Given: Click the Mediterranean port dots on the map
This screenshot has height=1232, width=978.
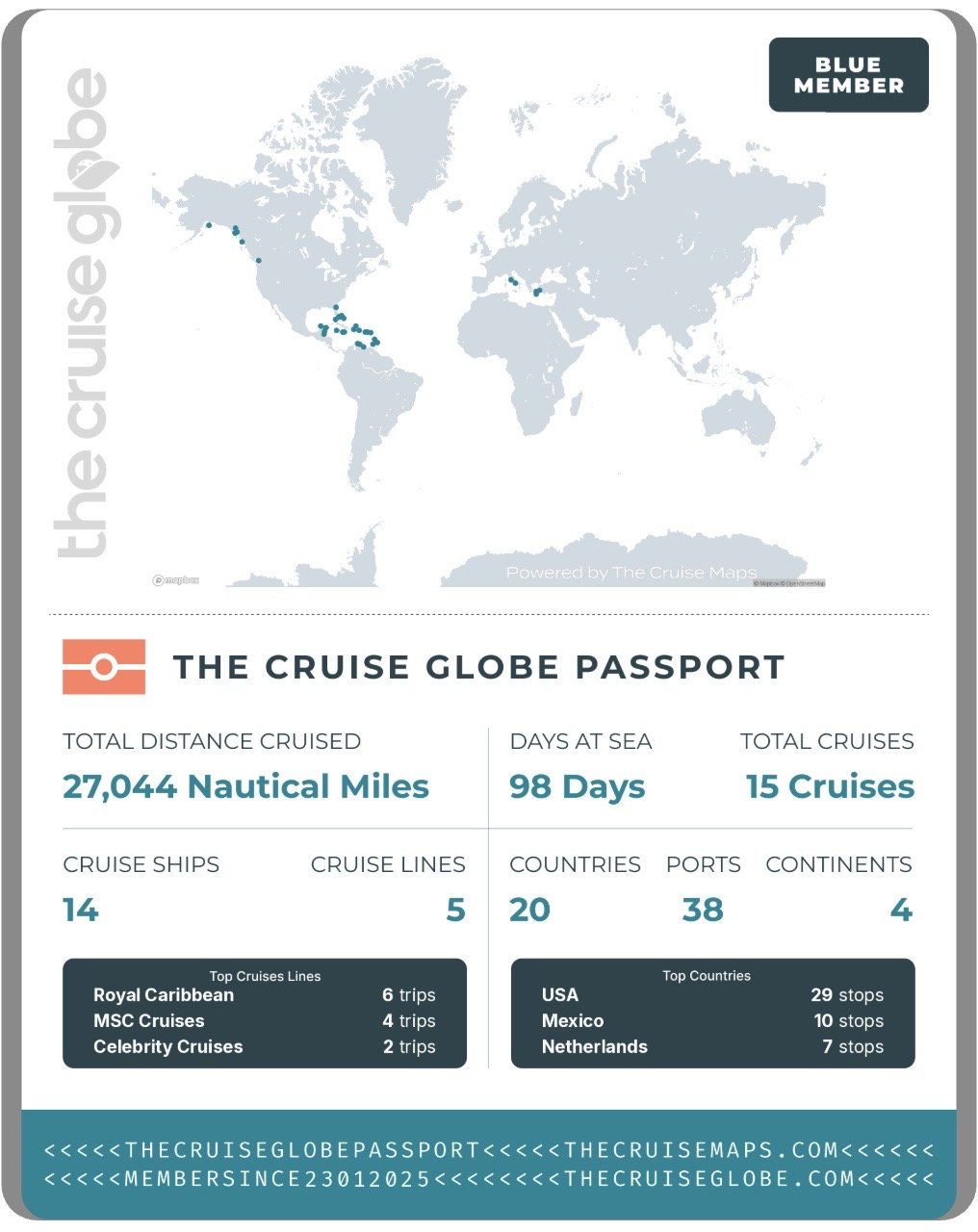Looking at the screenshot, I should pos(525,286).
